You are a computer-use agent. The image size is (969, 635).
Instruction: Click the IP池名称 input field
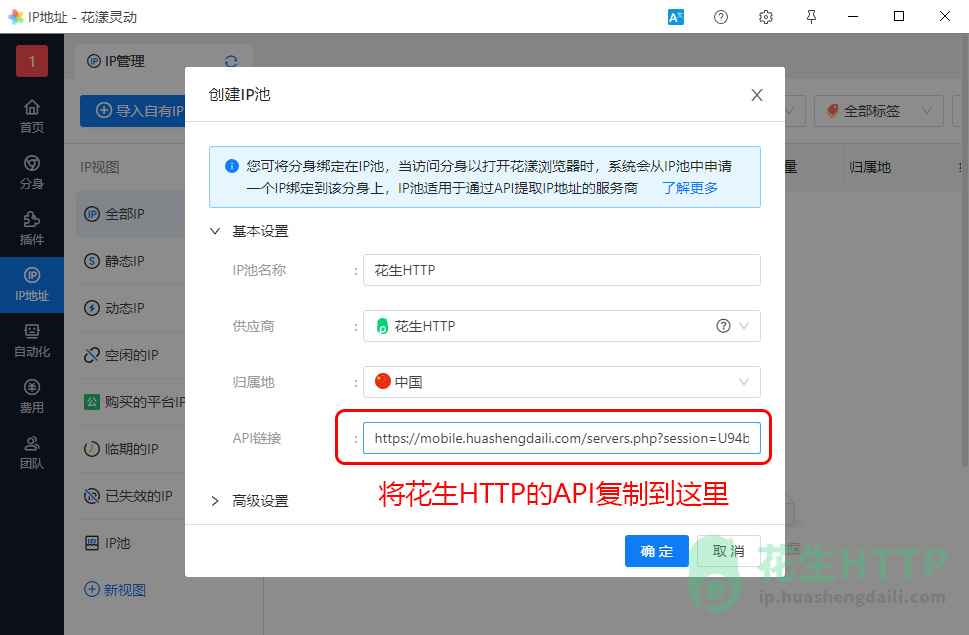tap(562, 270)
